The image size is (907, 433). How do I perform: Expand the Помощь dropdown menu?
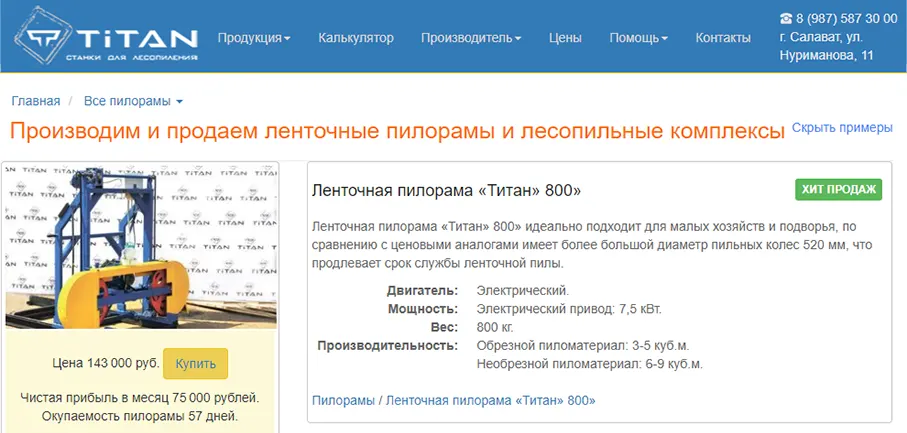point(639,38)
